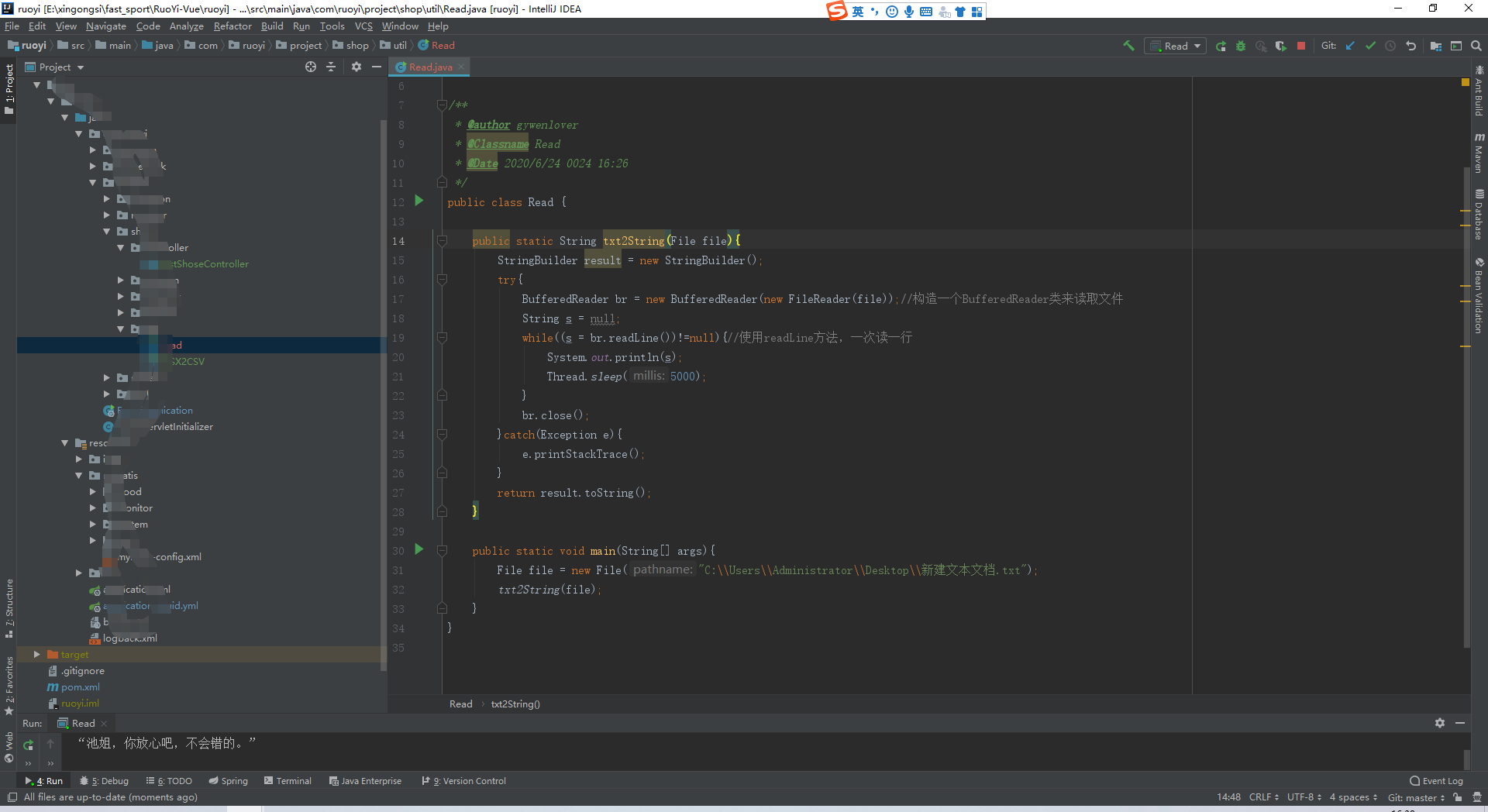Show Git history clock icon

pos(1390,46)
